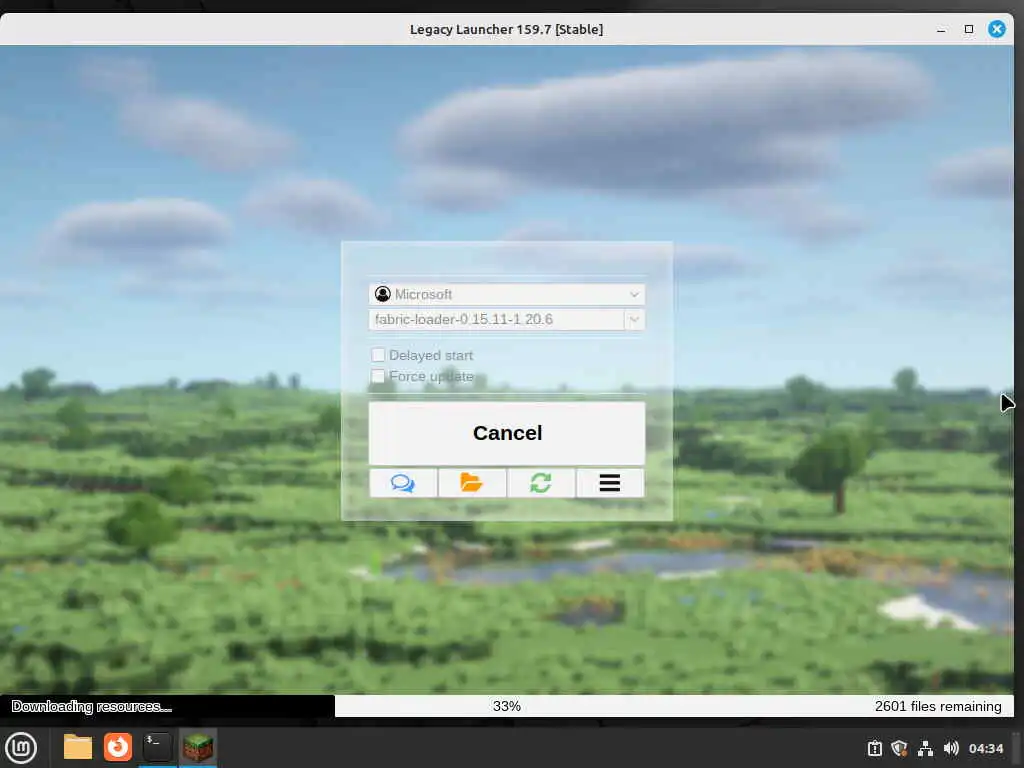Open the hamburger settings menu icon
The height and width of the screenshot is (768, 1024).
[610, 483]
